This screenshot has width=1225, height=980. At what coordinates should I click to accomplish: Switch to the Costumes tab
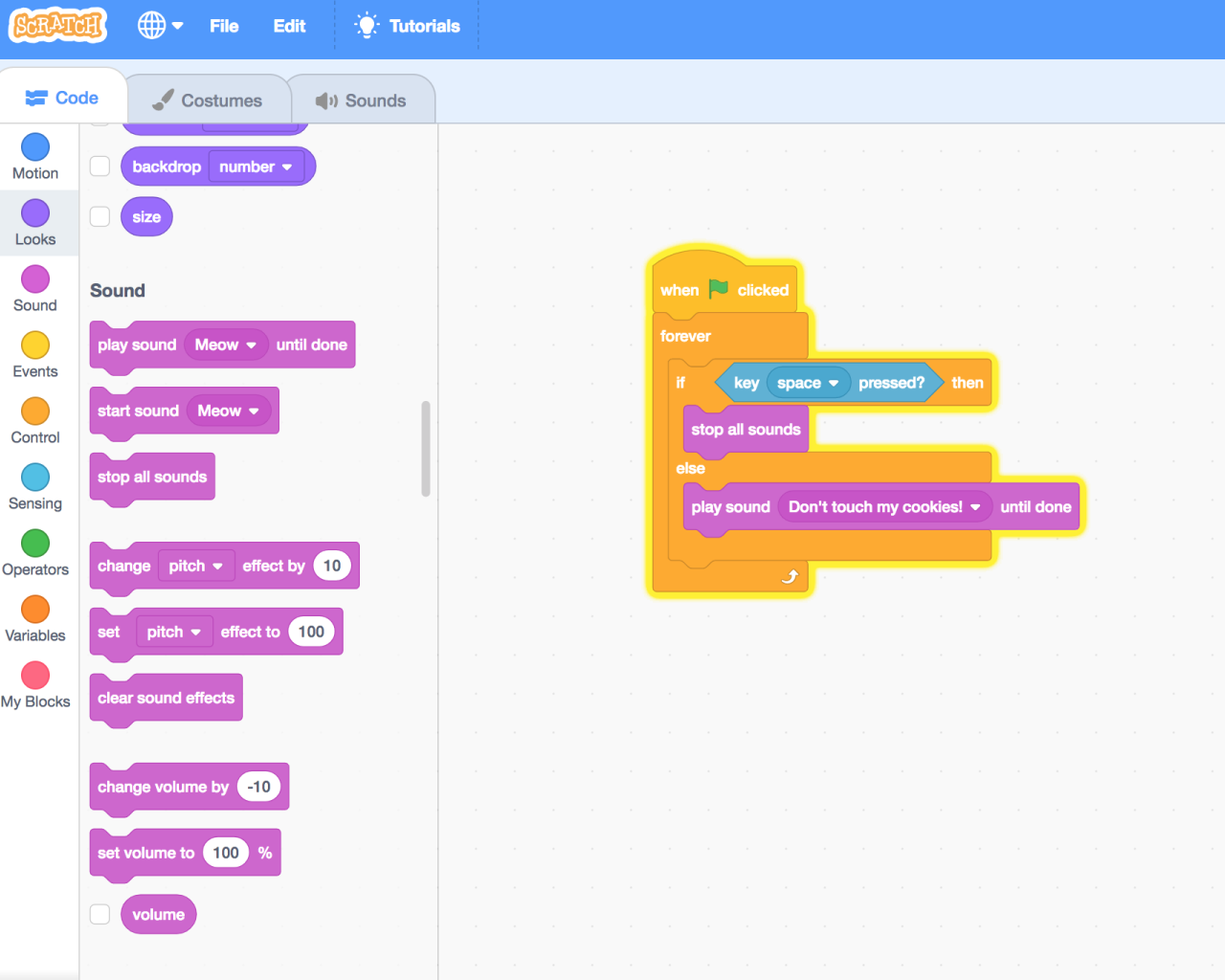(x=208, y=100)
